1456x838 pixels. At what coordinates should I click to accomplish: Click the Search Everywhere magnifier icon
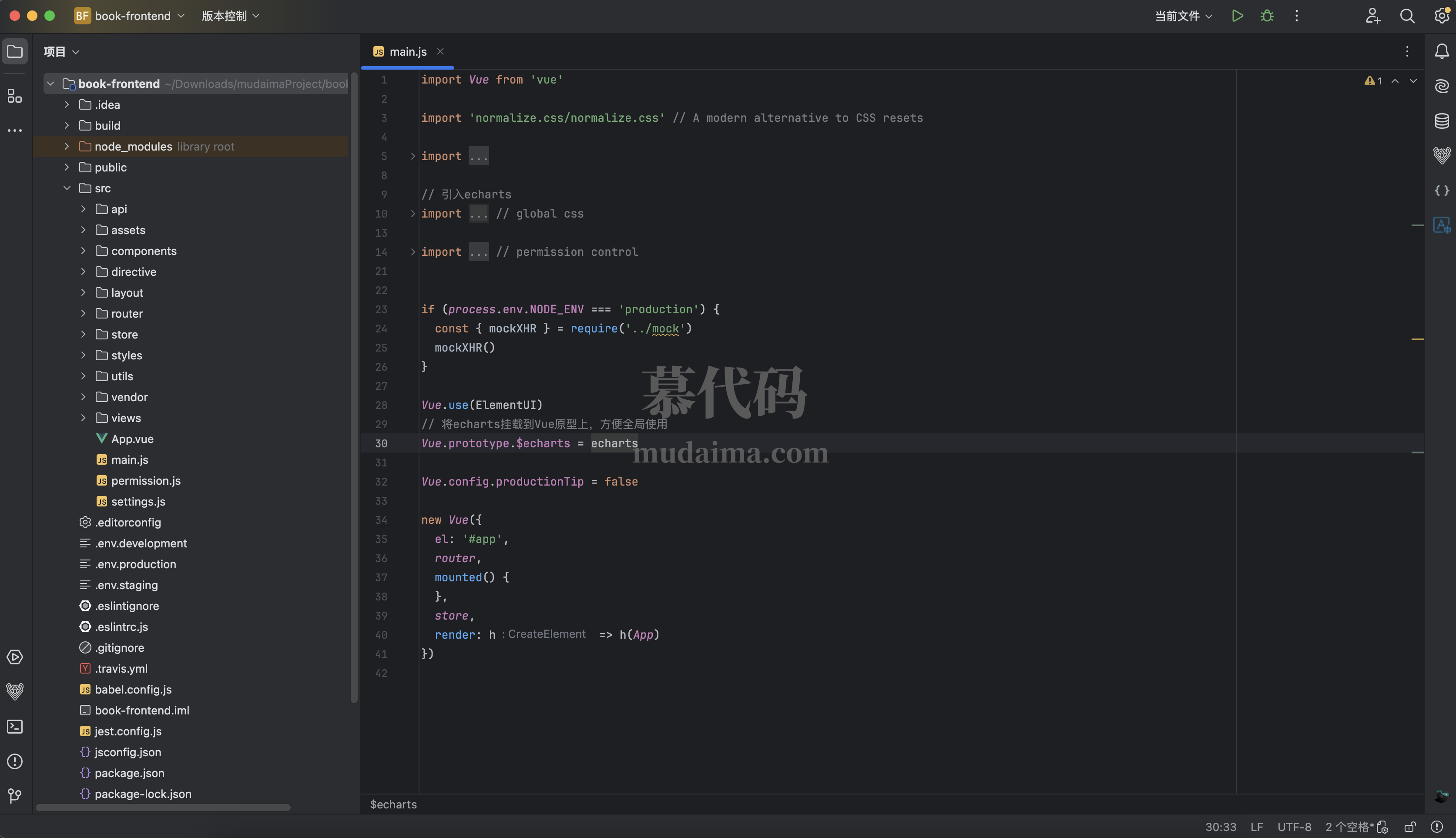point(1407,16)
